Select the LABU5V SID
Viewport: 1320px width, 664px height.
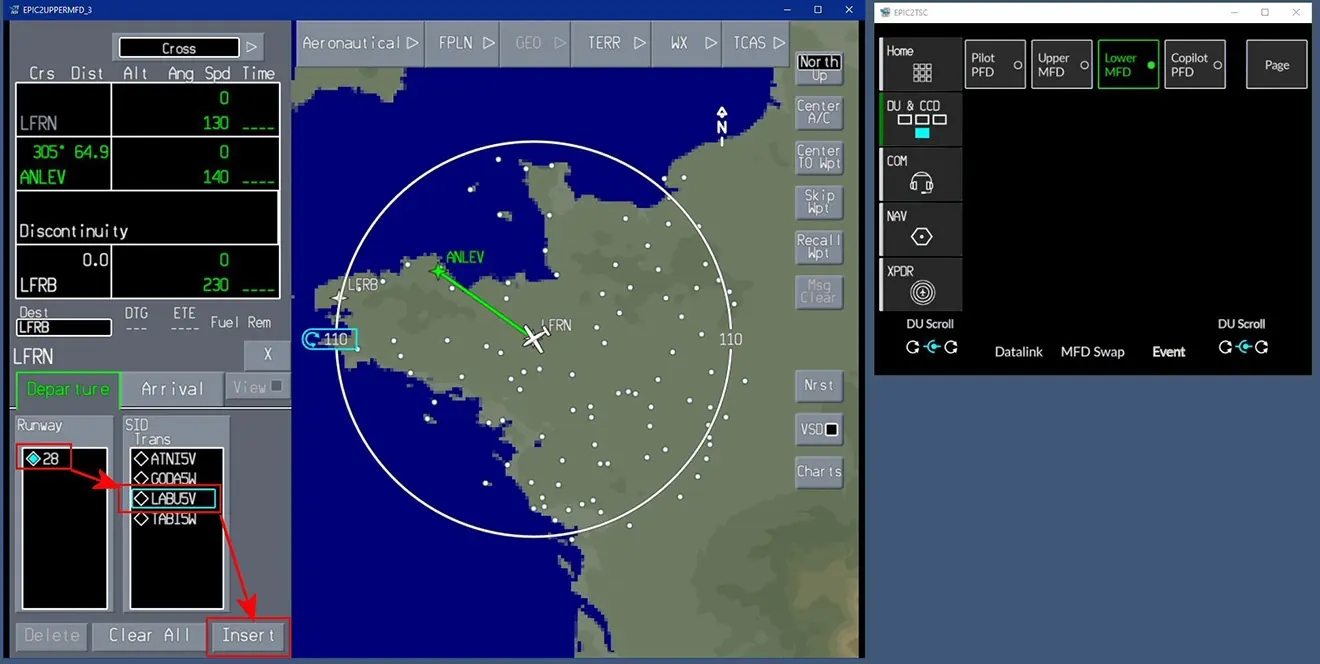coord(173,498)
